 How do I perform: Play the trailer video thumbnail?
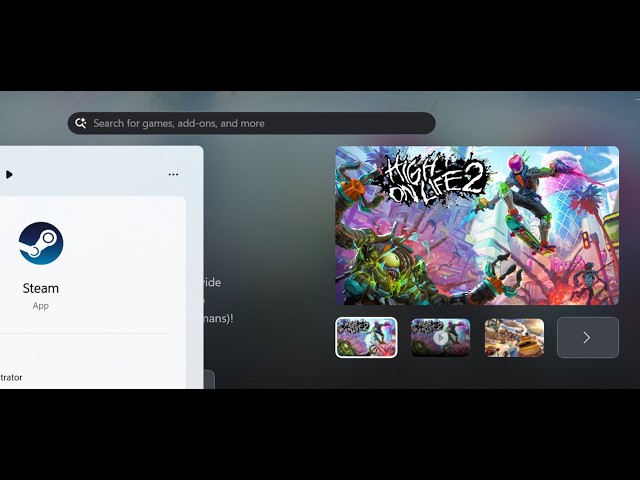(x=440, y=338)
